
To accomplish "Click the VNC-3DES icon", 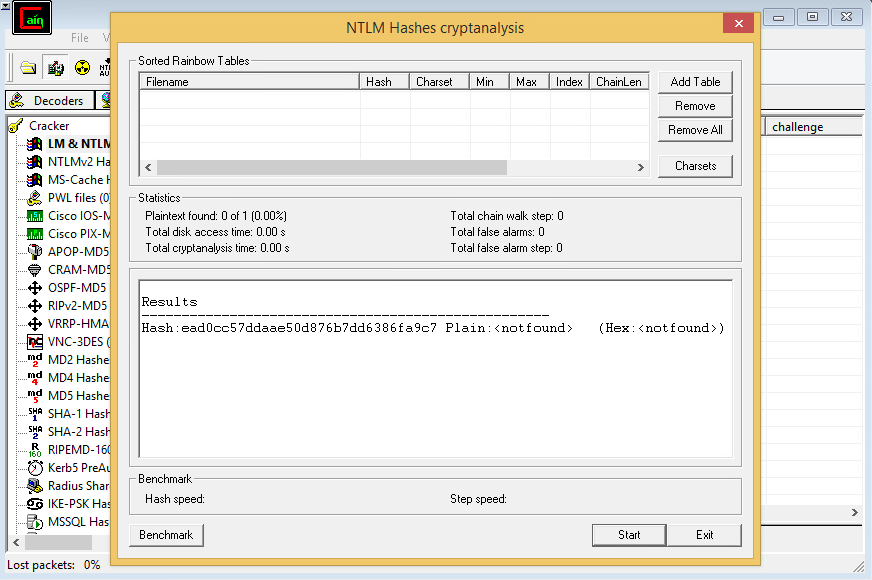I will [34, 341].
